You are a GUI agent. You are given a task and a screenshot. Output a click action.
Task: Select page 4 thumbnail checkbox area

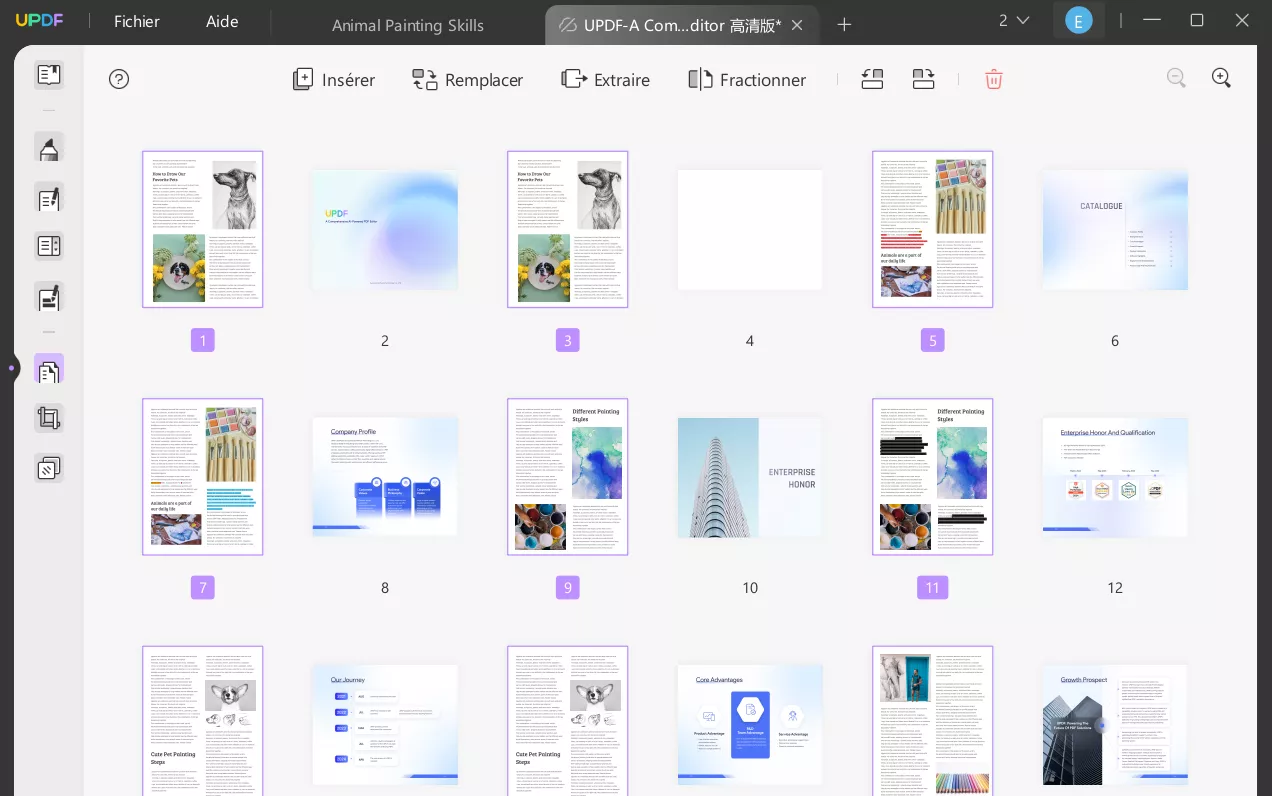click(749, 229)
